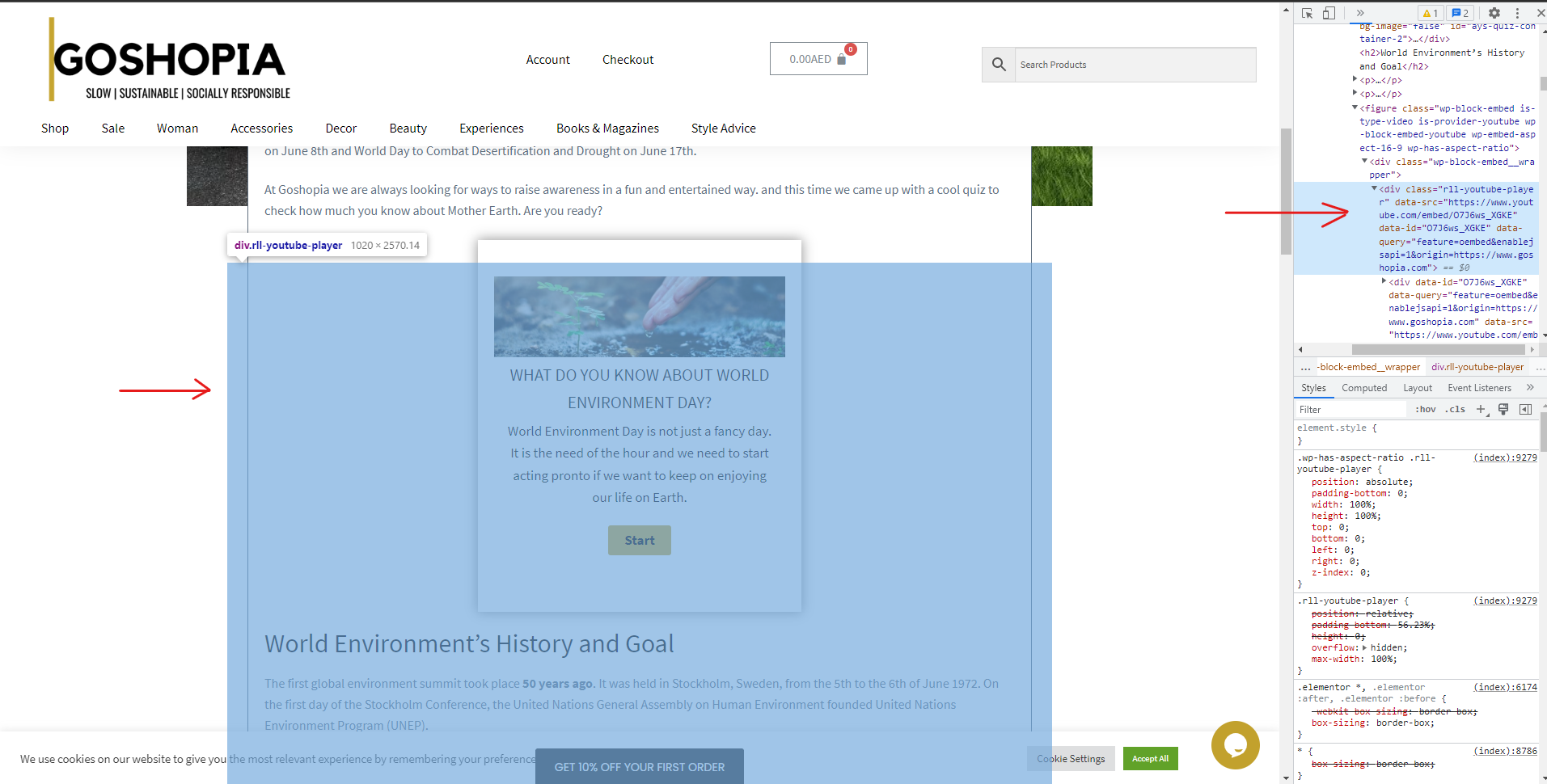Open the Event Listeners tab
This screenshot has width=1547, height=784.
[1479, 388]
